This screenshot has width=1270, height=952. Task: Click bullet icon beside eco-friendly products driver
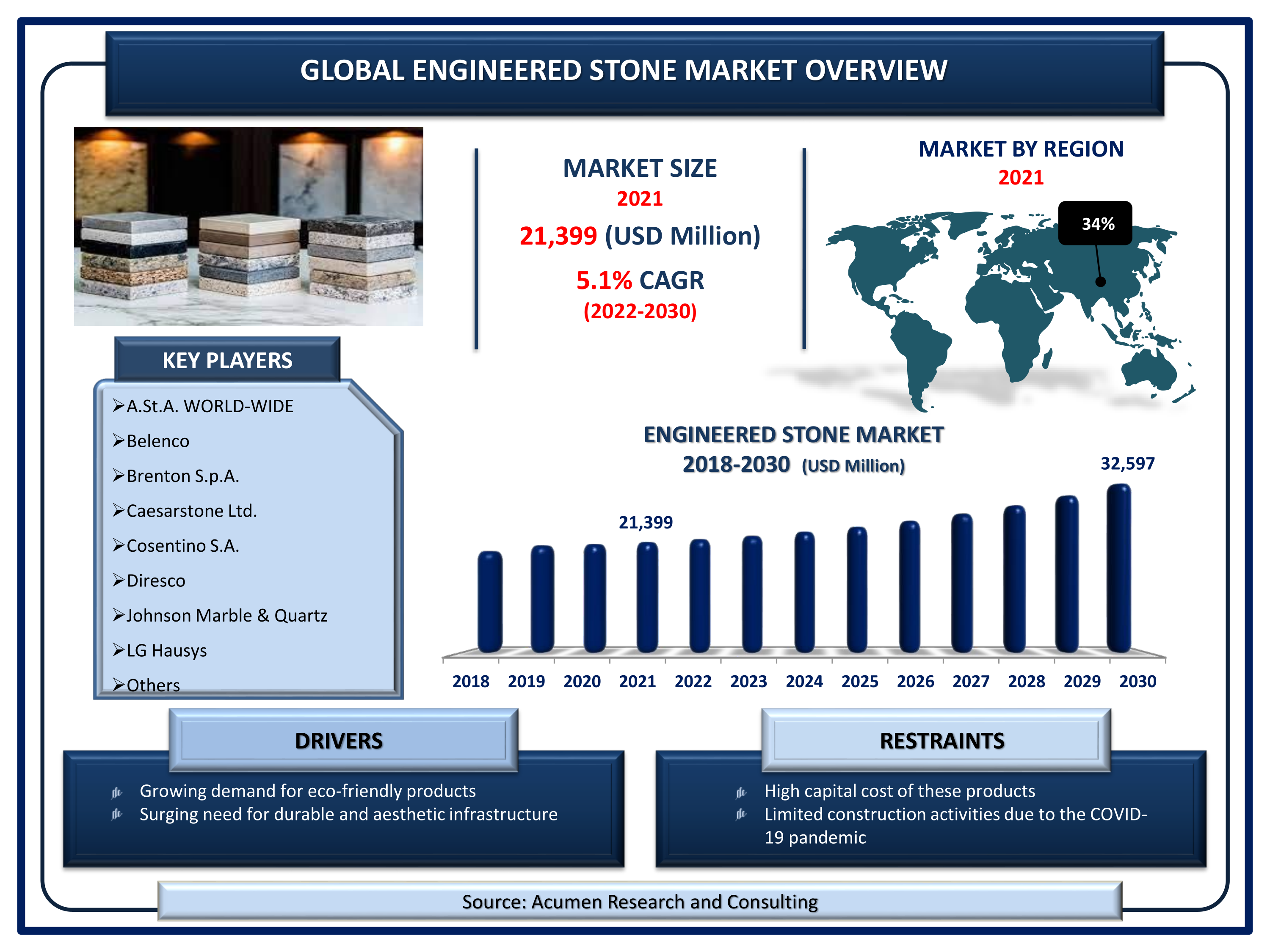point(116,792)
